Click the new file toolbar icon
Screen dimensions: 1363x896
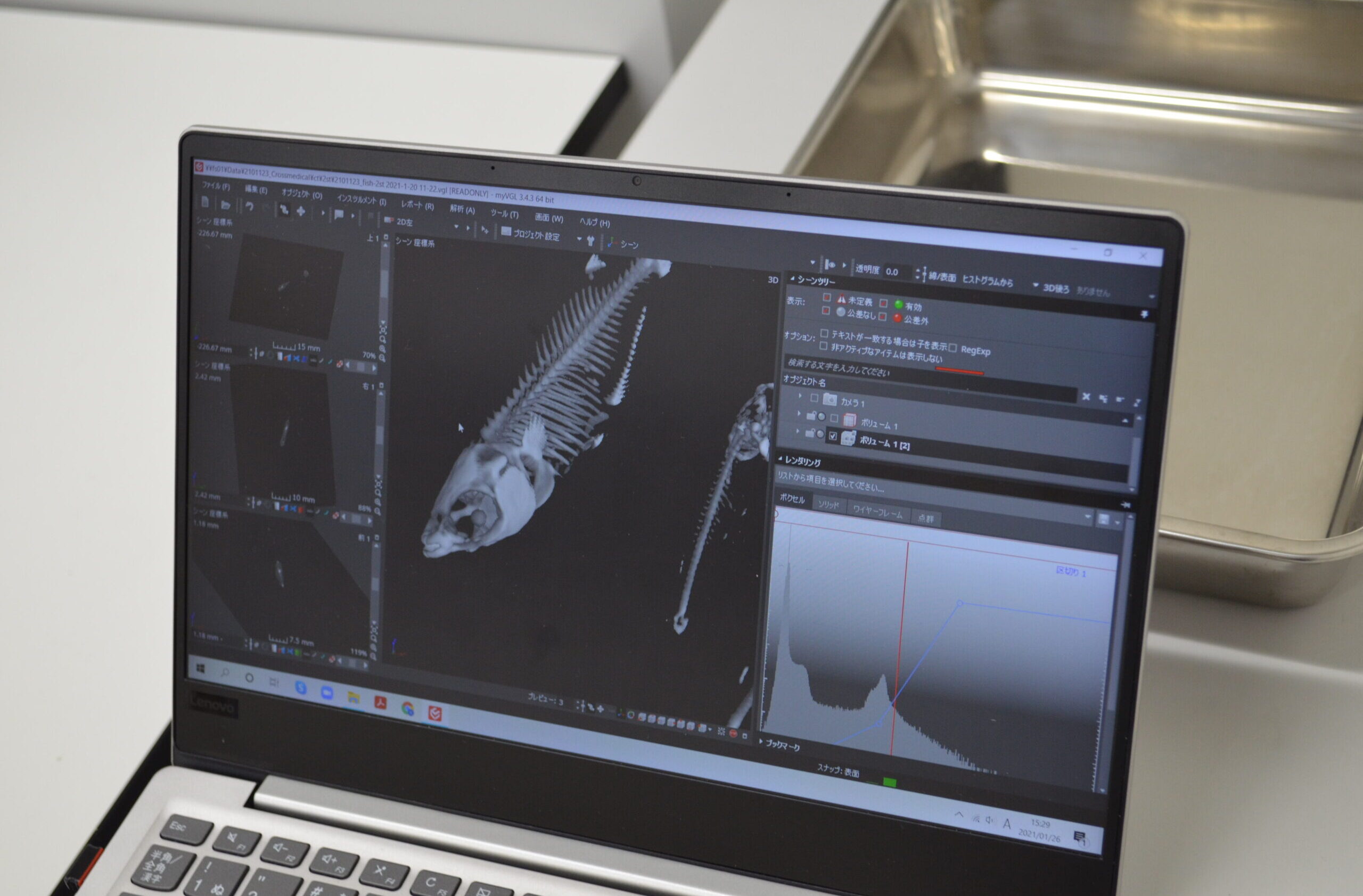click(x=205, y=202)
